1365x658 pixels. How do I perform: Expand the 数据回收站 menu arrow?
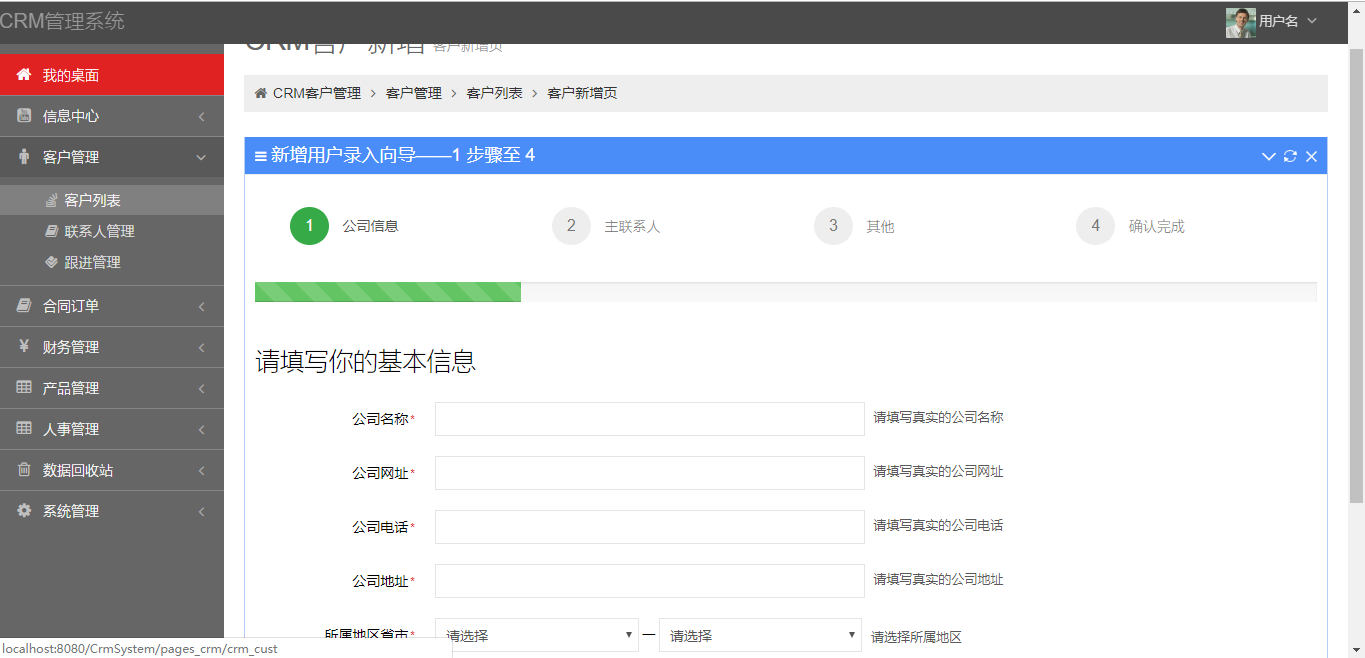[201, 471]
